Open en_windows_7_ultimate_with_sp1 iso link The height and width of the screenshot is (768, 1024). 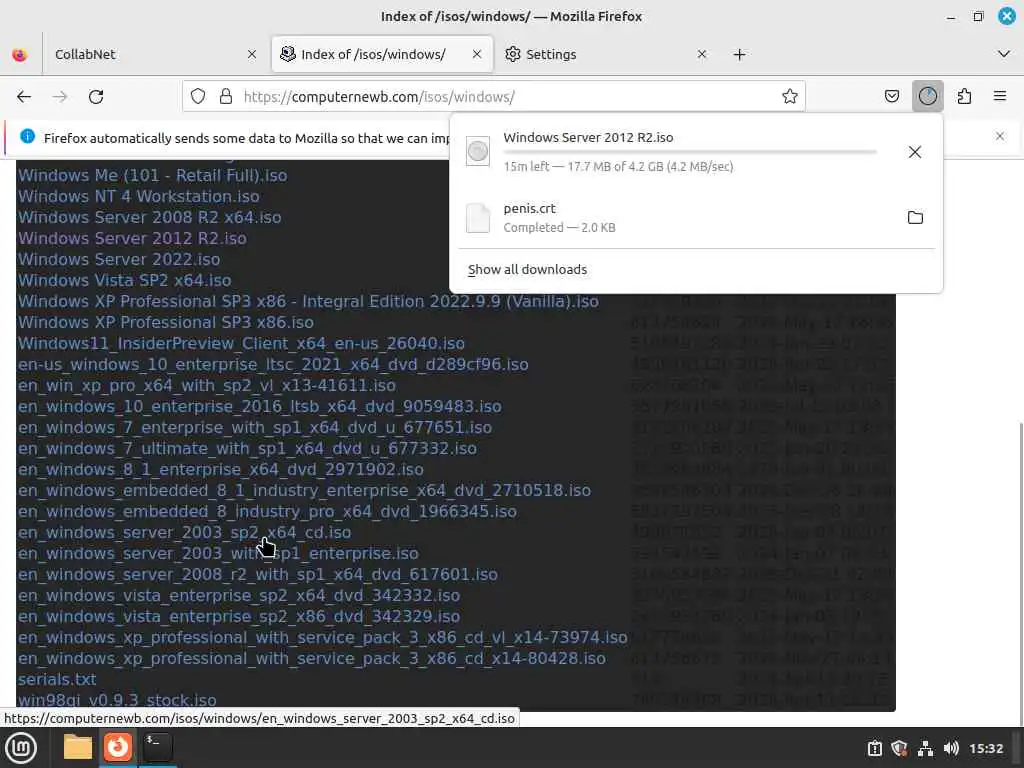[x=247, y=448]
